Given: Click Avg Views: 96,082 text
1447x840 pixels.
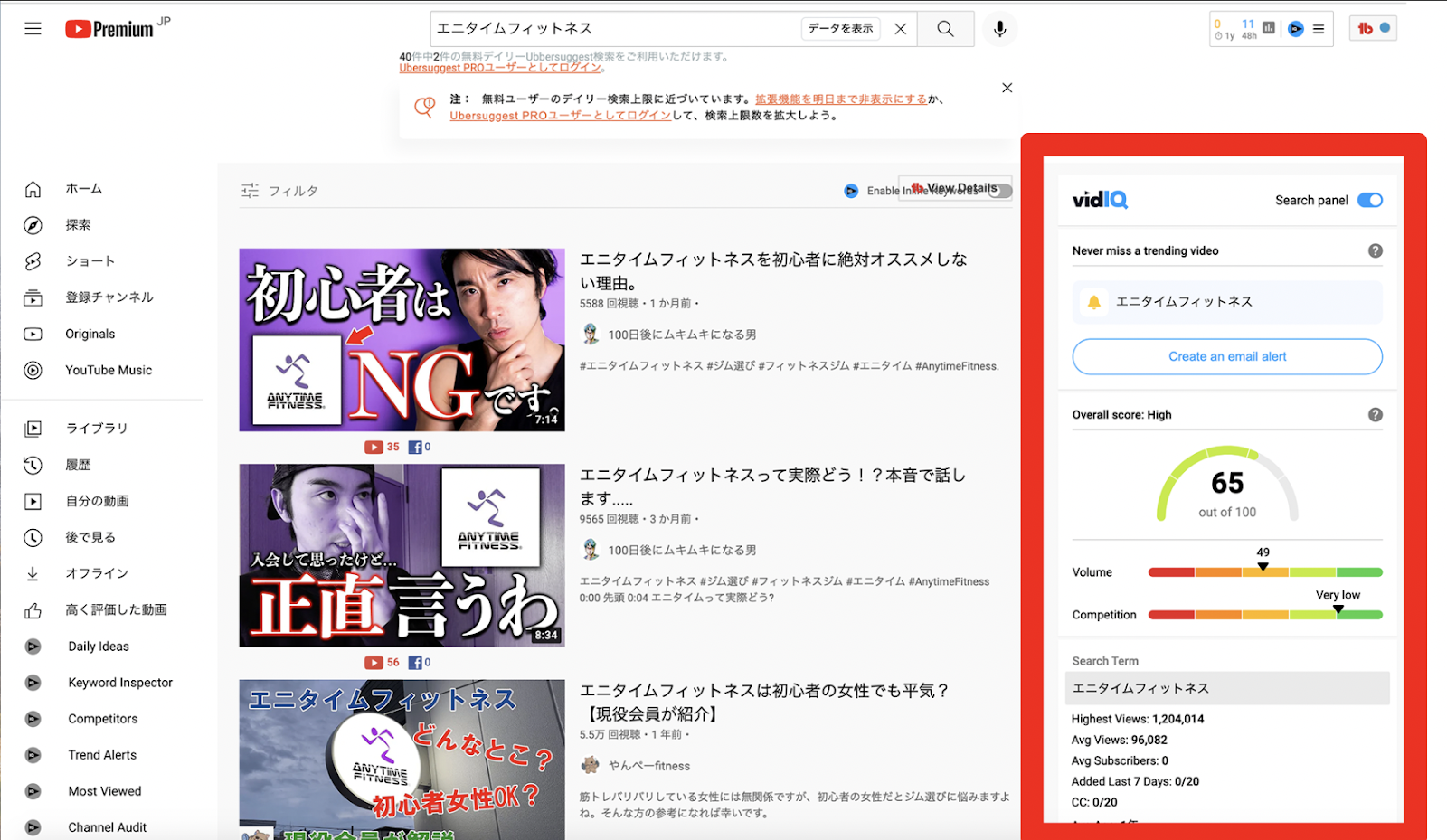Looking at the screenshot, I should (1120, 740).
